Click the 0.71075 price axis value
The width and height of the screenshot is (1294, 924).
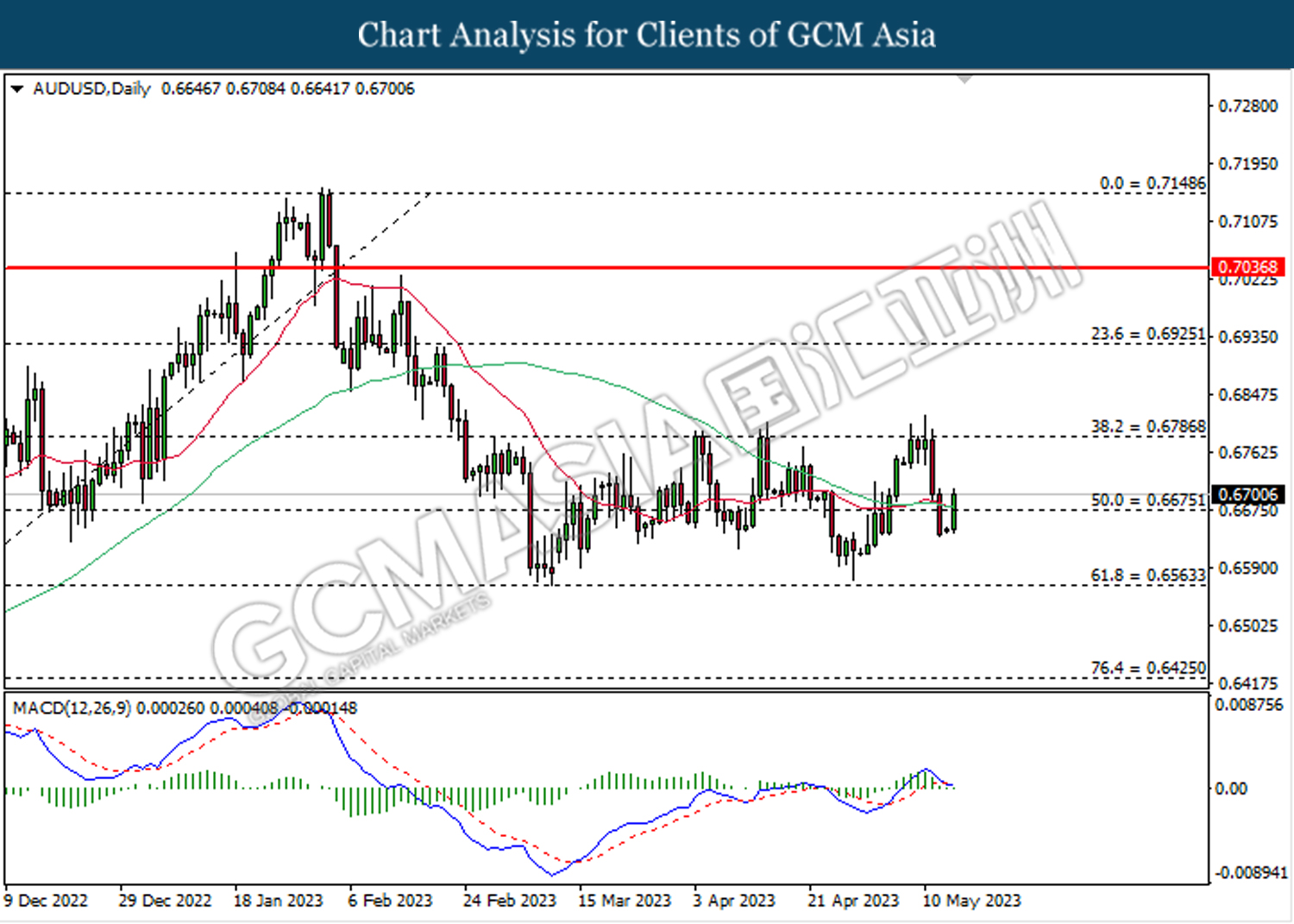pos(1247,222)
